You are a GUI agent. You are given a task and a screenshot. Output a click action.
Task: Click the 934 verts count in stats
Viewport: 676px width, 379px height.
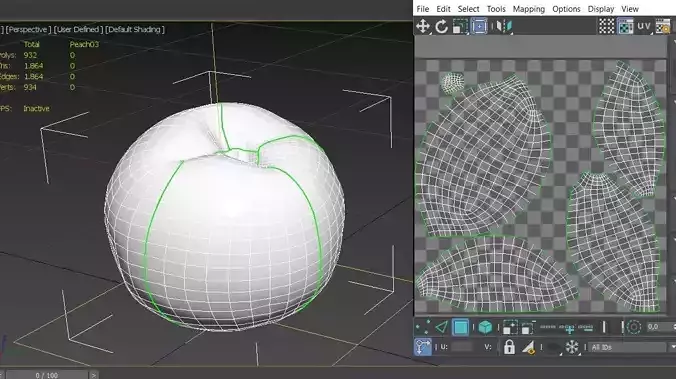(30, 87)
